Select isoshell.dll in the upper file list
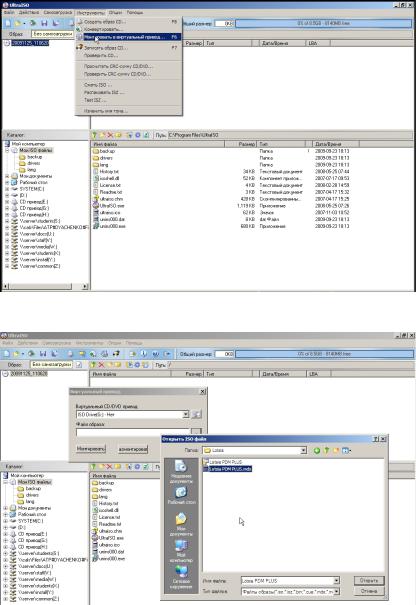 pyautogui.click(x=106, y=178)
